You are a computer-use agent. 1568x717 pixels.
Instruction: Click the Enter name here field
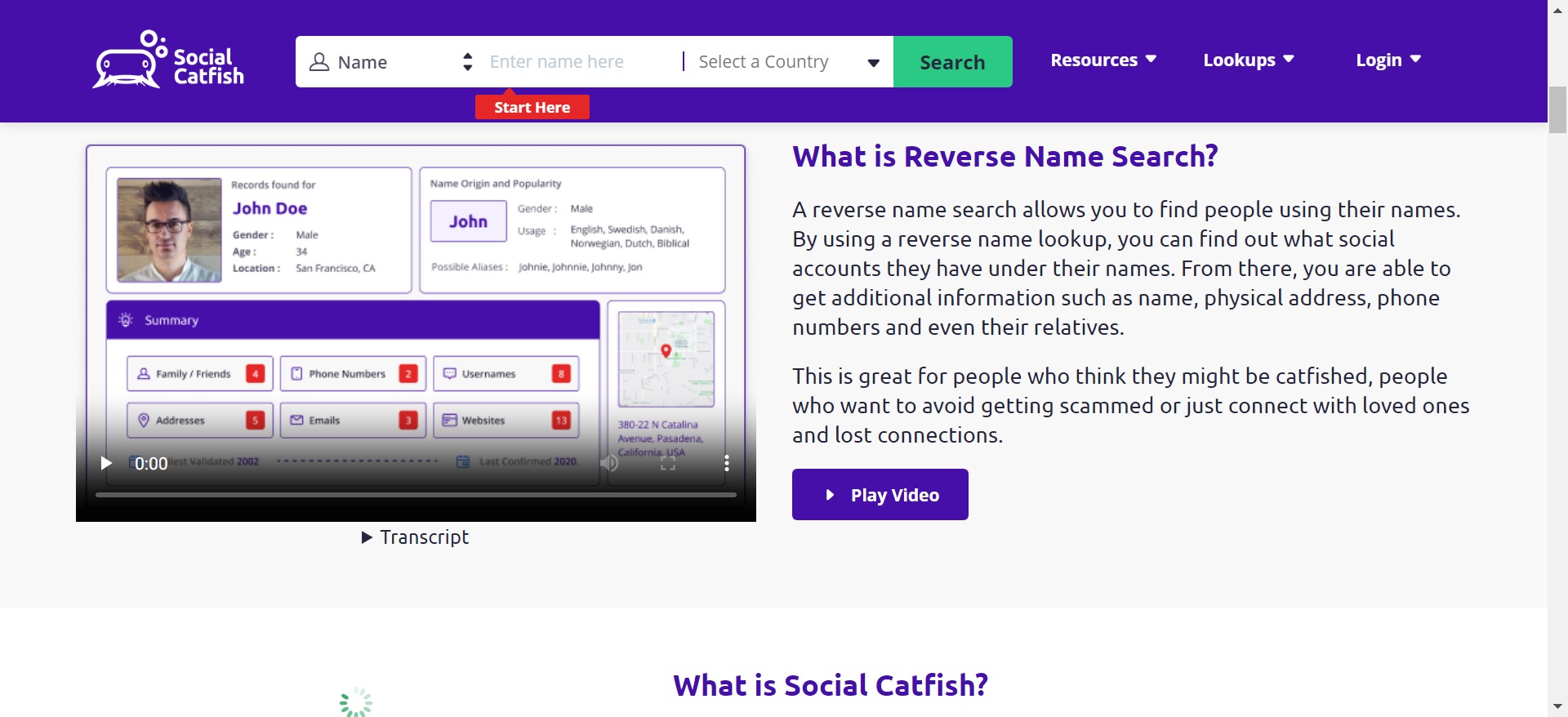[581, 62]
